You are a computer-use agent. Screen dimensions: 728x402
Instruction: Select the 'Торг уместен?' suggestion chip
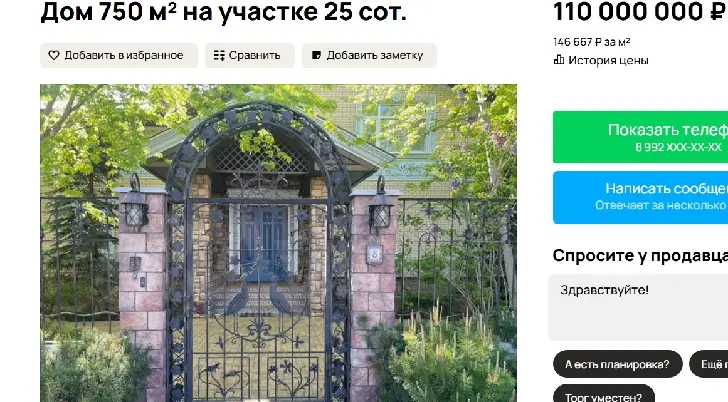coord(604,395)
